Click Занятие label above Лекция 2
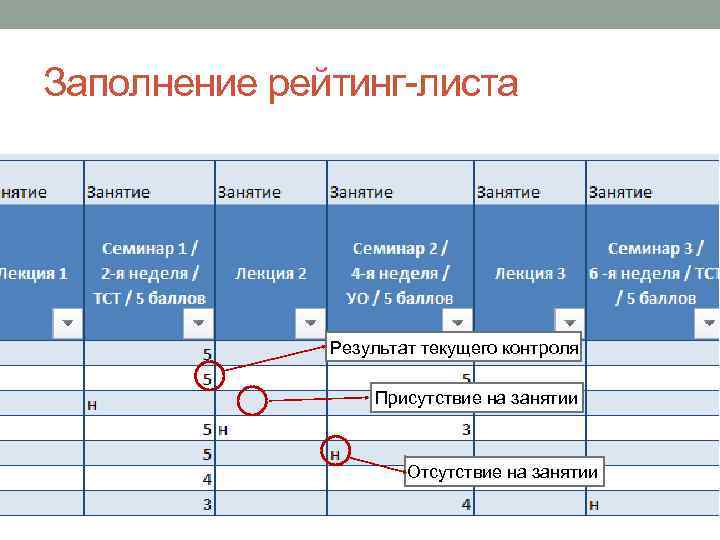This screenshot has height=540, width=720. [249, 192]
